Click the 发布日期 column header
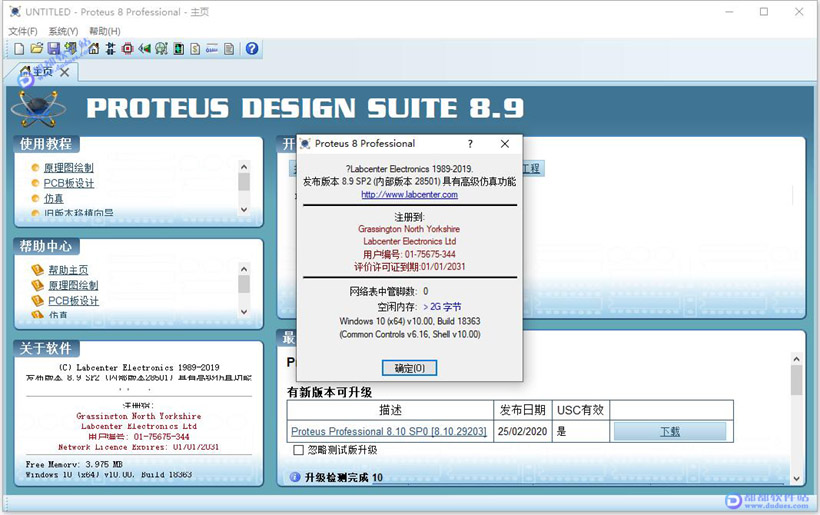 [523, 410]
